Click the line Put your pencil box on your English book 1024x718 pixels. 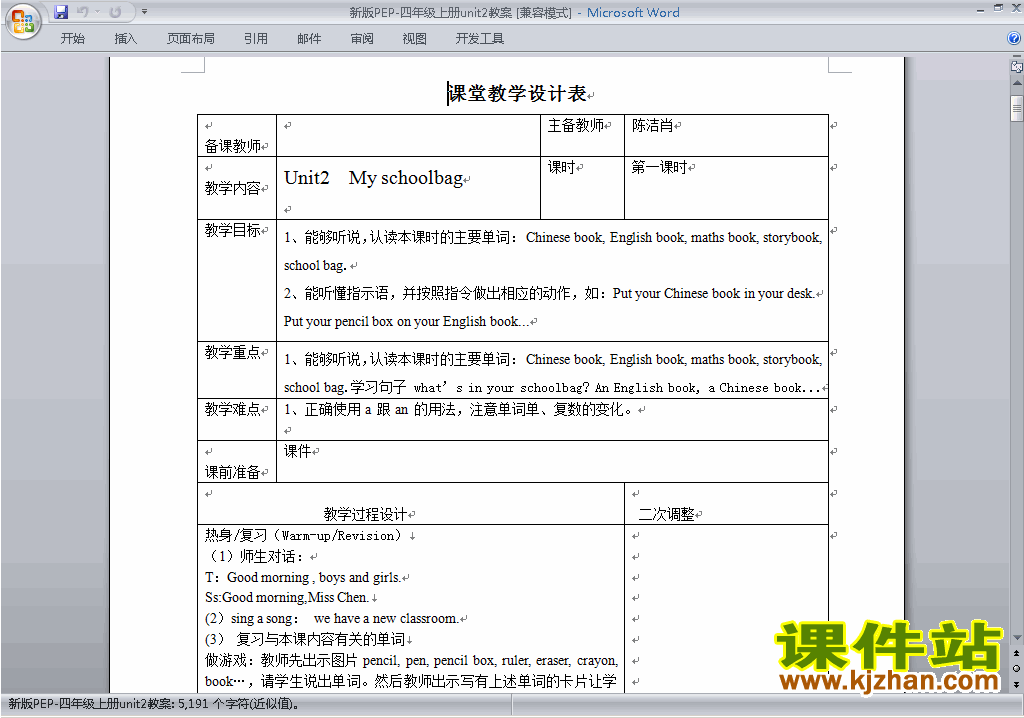(406, 321)
